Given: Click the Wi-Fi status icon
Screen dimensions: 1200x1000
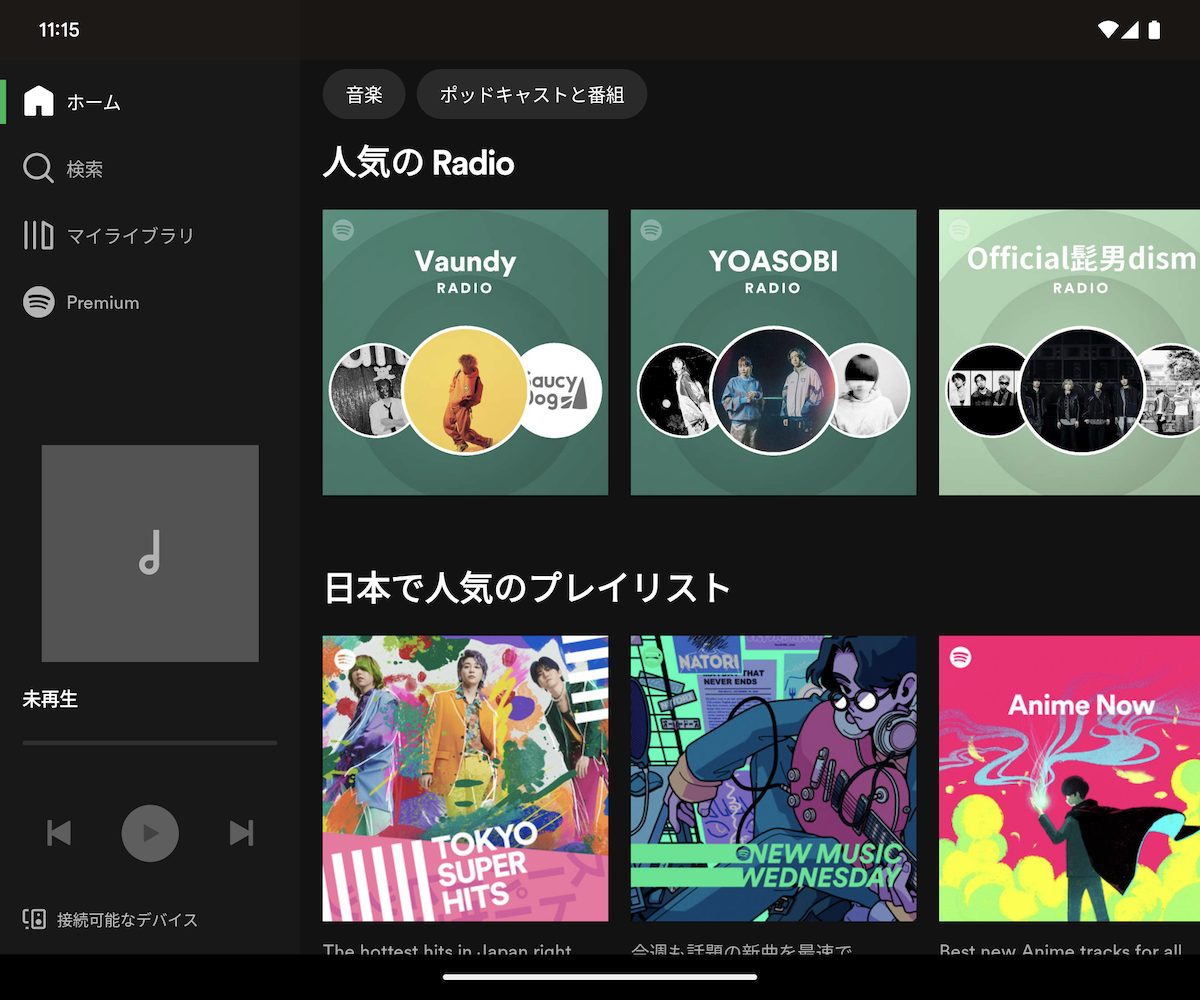Looking at the screenshot, I should [x=1107, y=30].
